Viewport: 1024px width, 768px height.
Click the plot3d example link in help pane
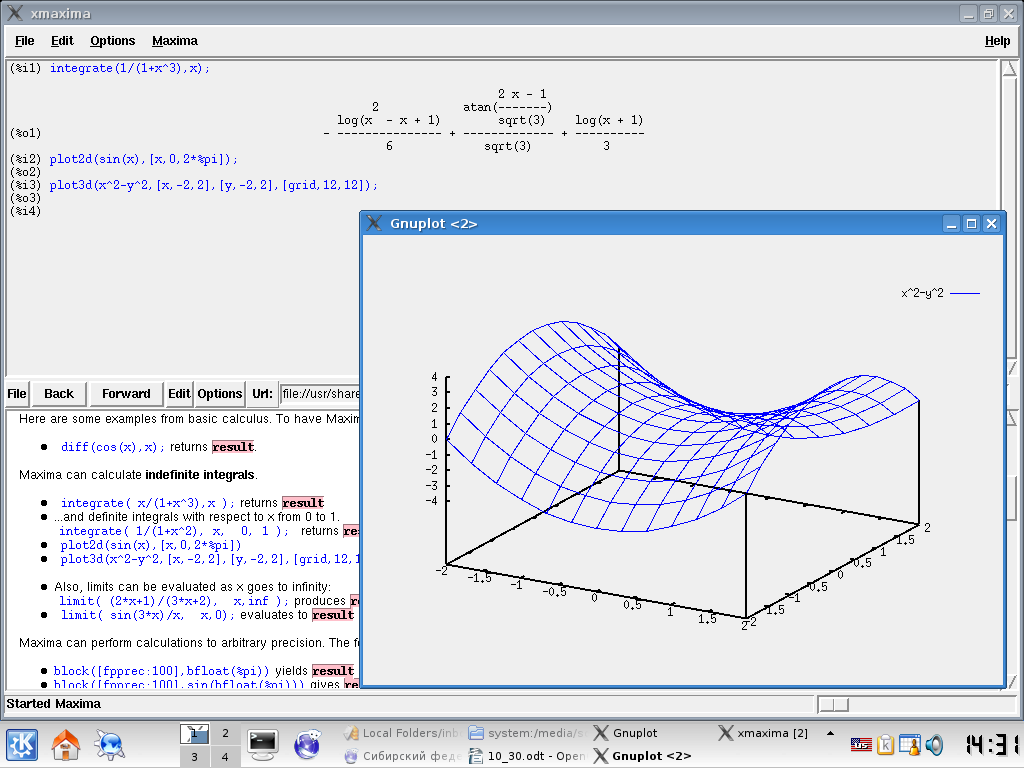pyautogui.click(x=210, y=559)
